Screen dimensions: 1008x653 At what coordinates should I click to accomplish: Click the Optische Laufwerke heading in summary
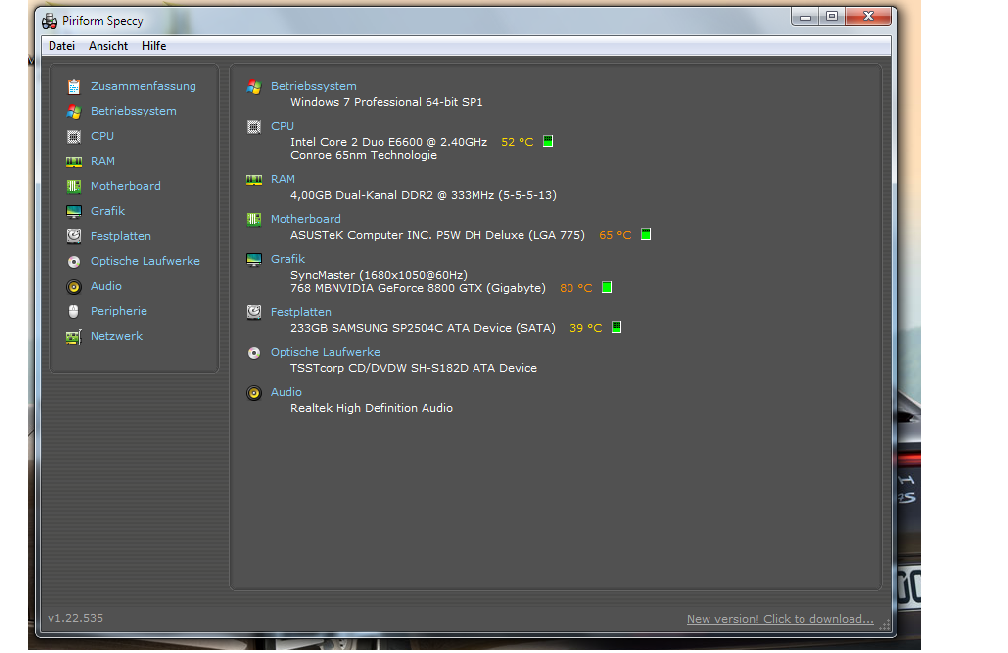pos(326,353)
